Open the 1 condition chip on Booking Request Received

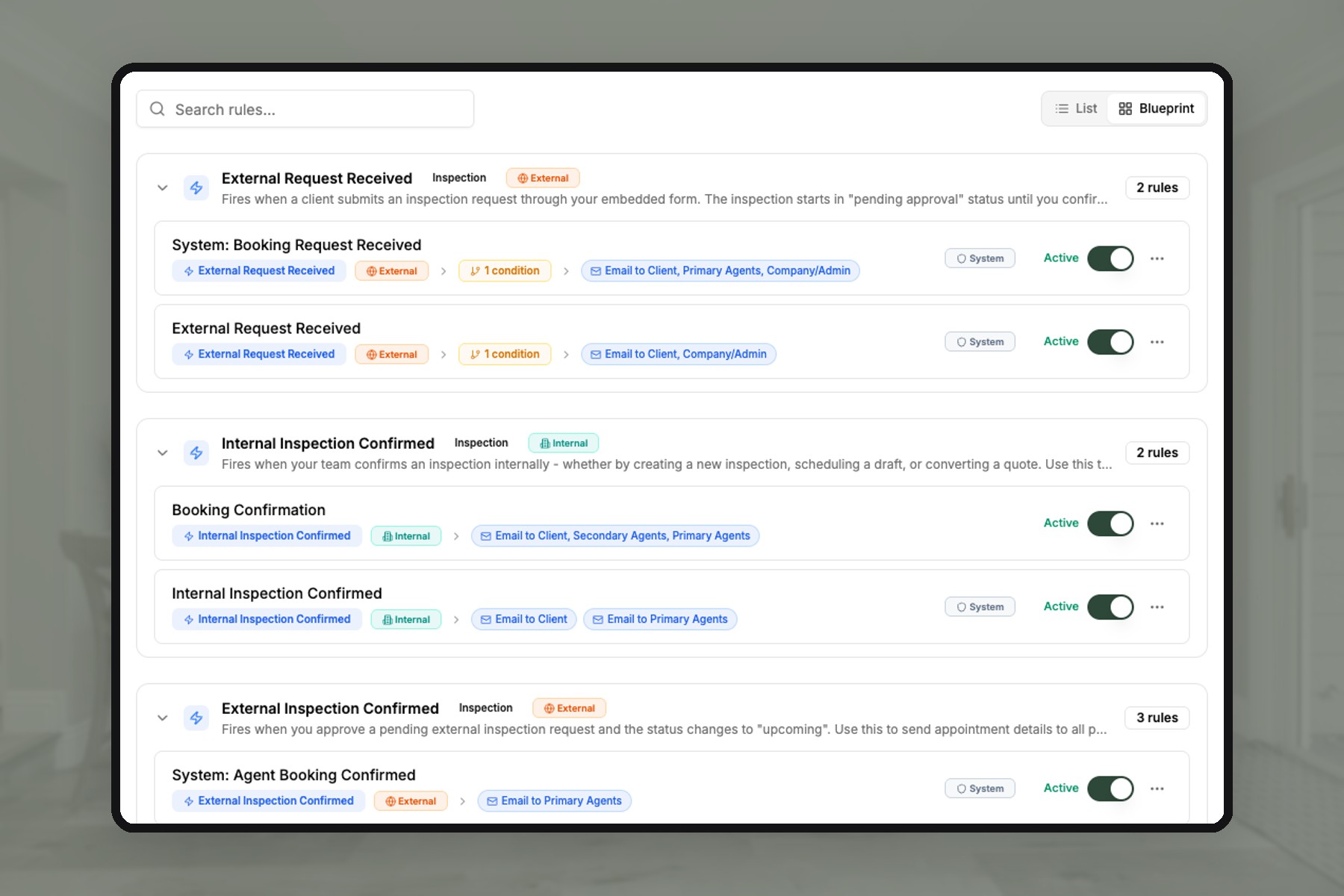(505, 270)
